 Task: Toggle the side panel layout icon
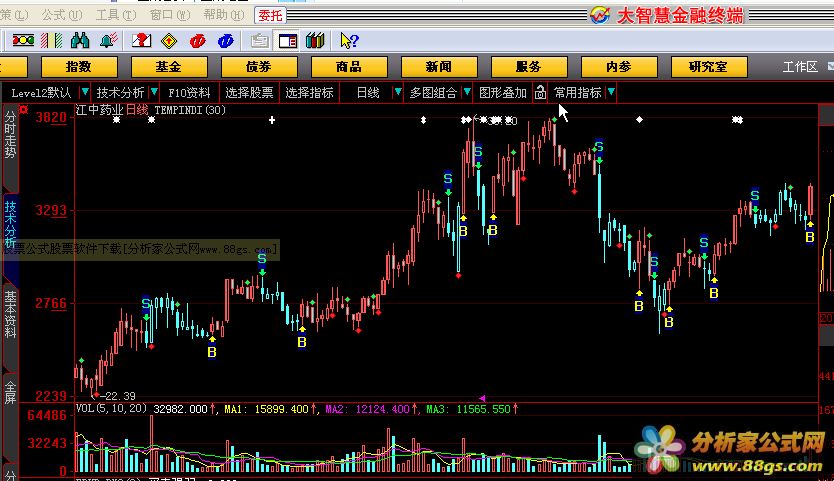[x=288, y=40]
